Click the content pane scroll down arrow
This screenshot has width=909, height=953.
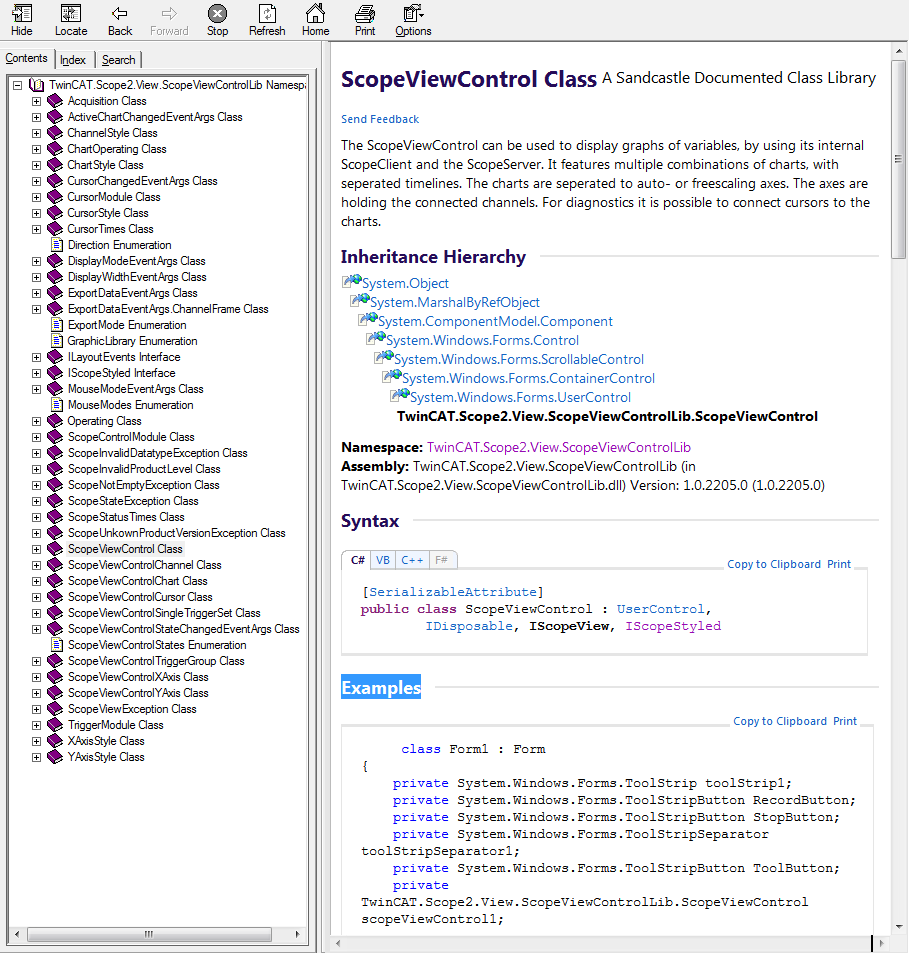(898, 927)
